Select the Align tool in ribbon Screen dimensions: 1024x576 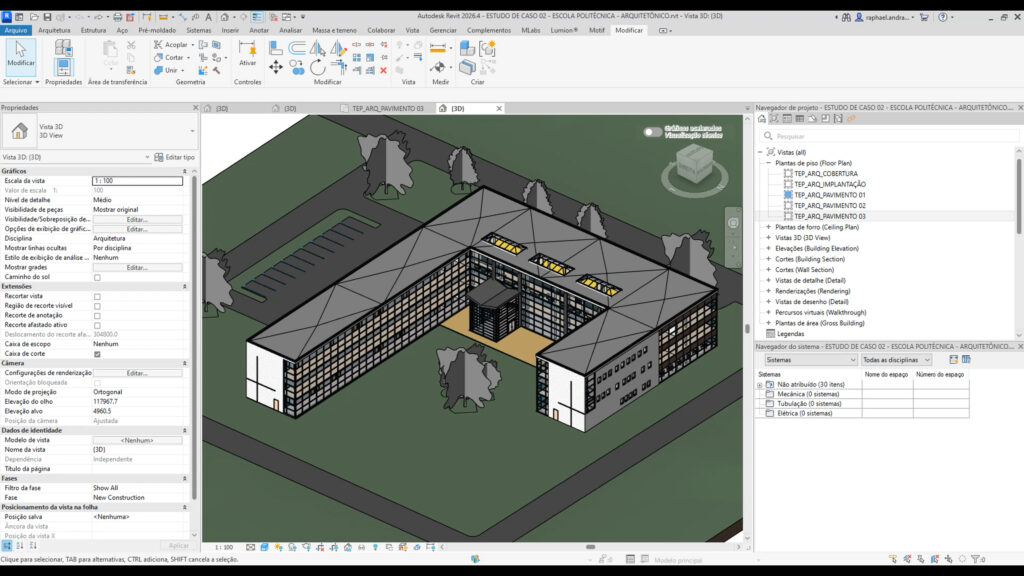tap(276, 47)
